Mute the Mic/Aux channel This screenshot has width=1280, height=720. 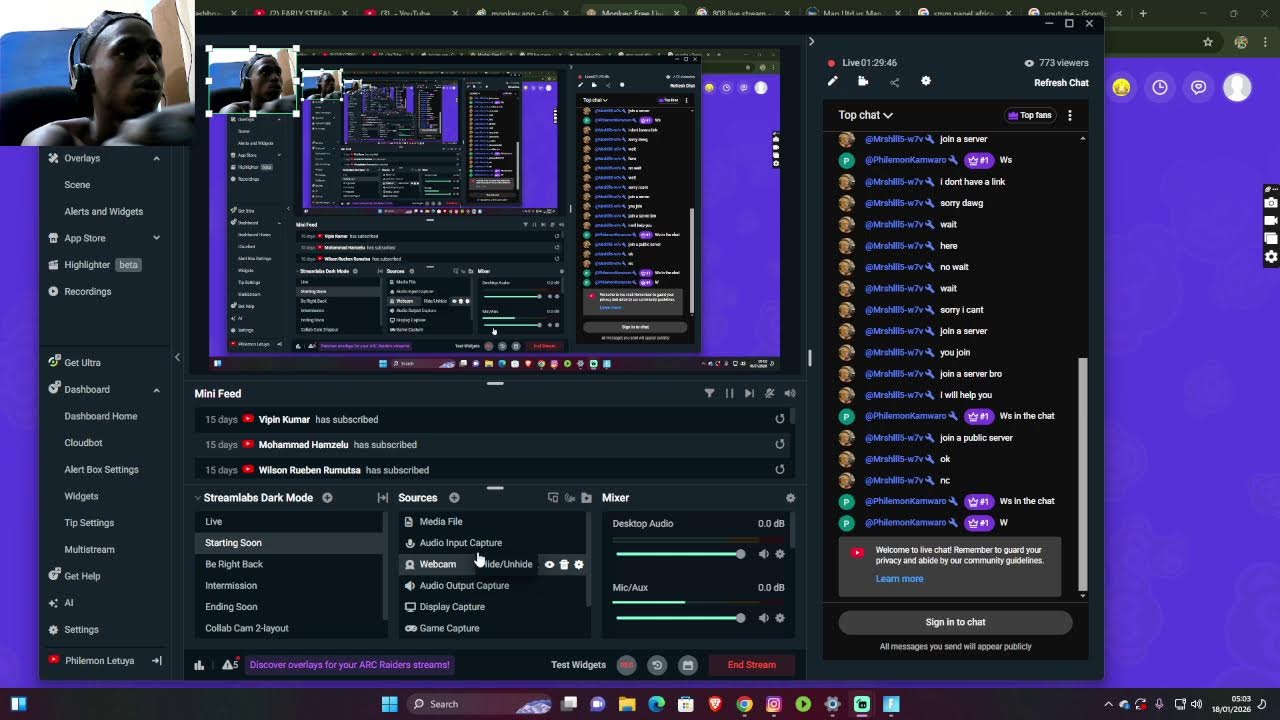click(764, 618)
